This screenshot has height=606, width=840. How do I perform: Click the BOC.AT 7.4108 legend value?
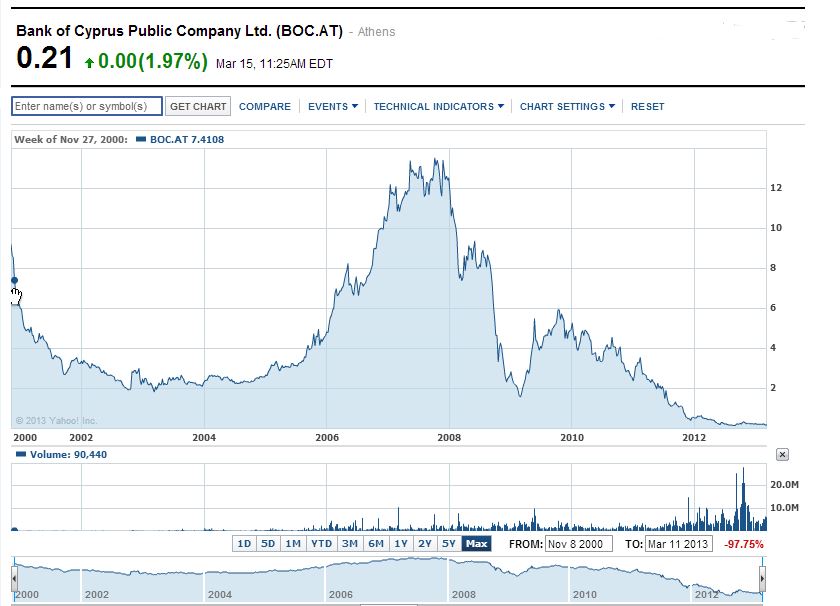(187, 139)
